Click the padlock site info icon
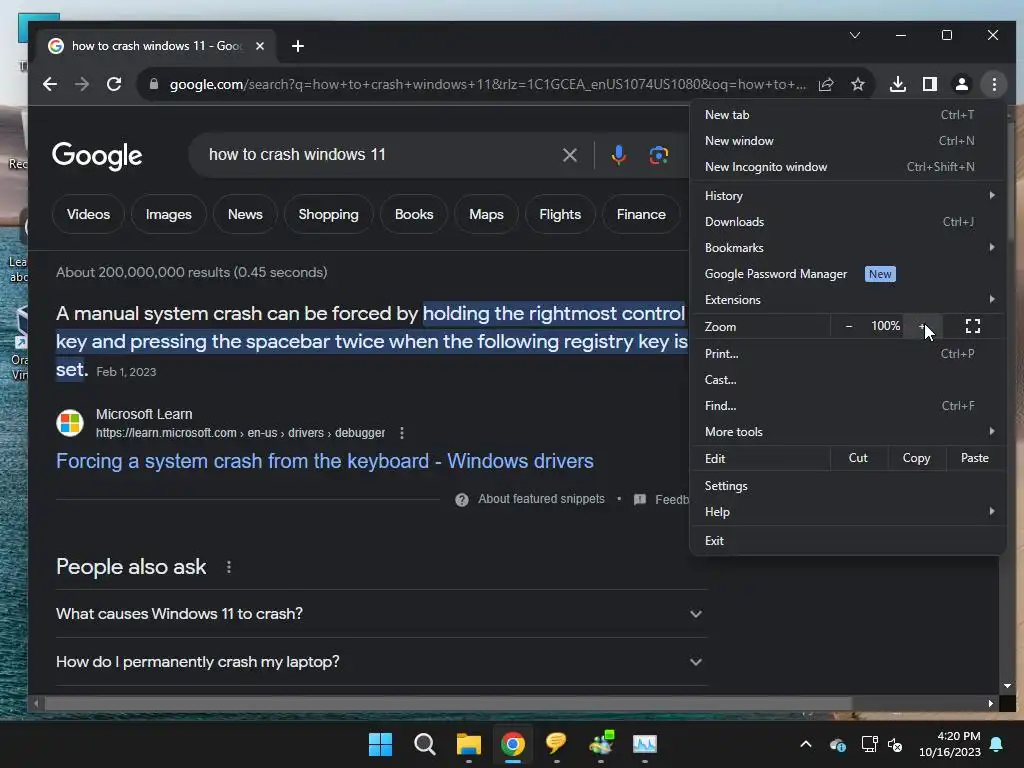Image resolution: width=1024 pixels, height=768 pixels. (153, 84)
